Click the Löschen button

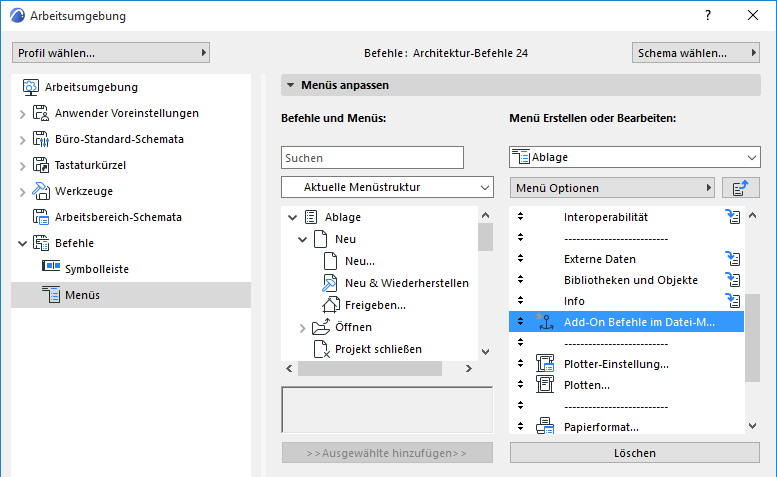pos(635,453)
